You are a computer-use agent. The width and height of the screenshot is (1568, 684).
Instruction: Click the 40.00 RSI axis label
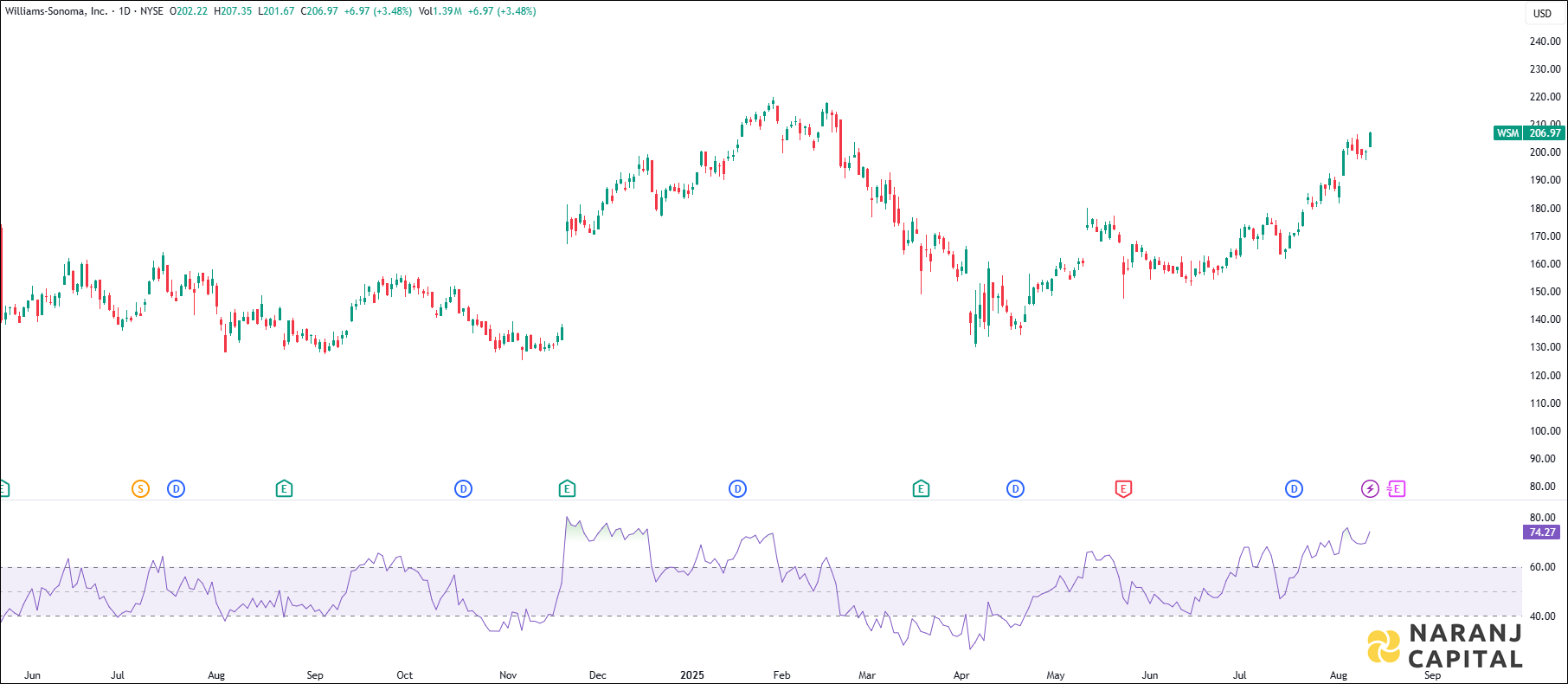click(x=1542, y=616)
